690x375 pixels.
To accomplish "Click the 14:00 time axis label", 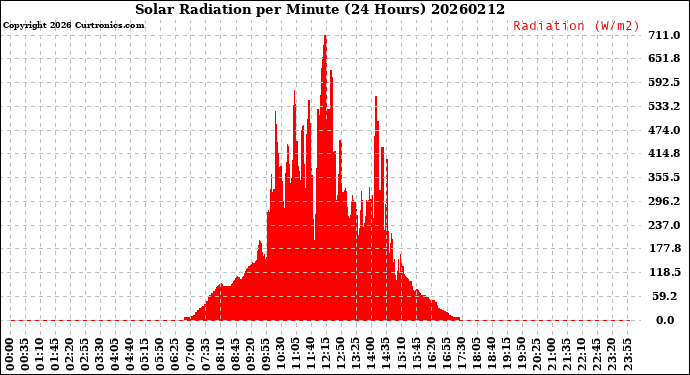I will click(371, 355).
